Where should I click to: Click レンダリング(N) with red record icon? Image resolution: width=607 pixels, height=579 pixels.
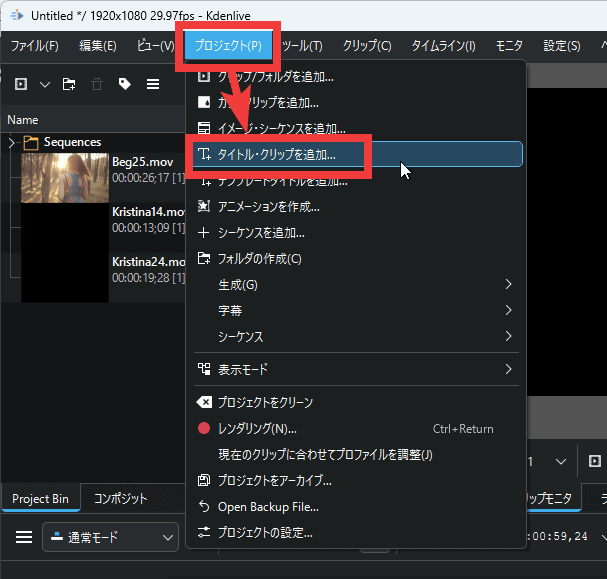[257, 429]
